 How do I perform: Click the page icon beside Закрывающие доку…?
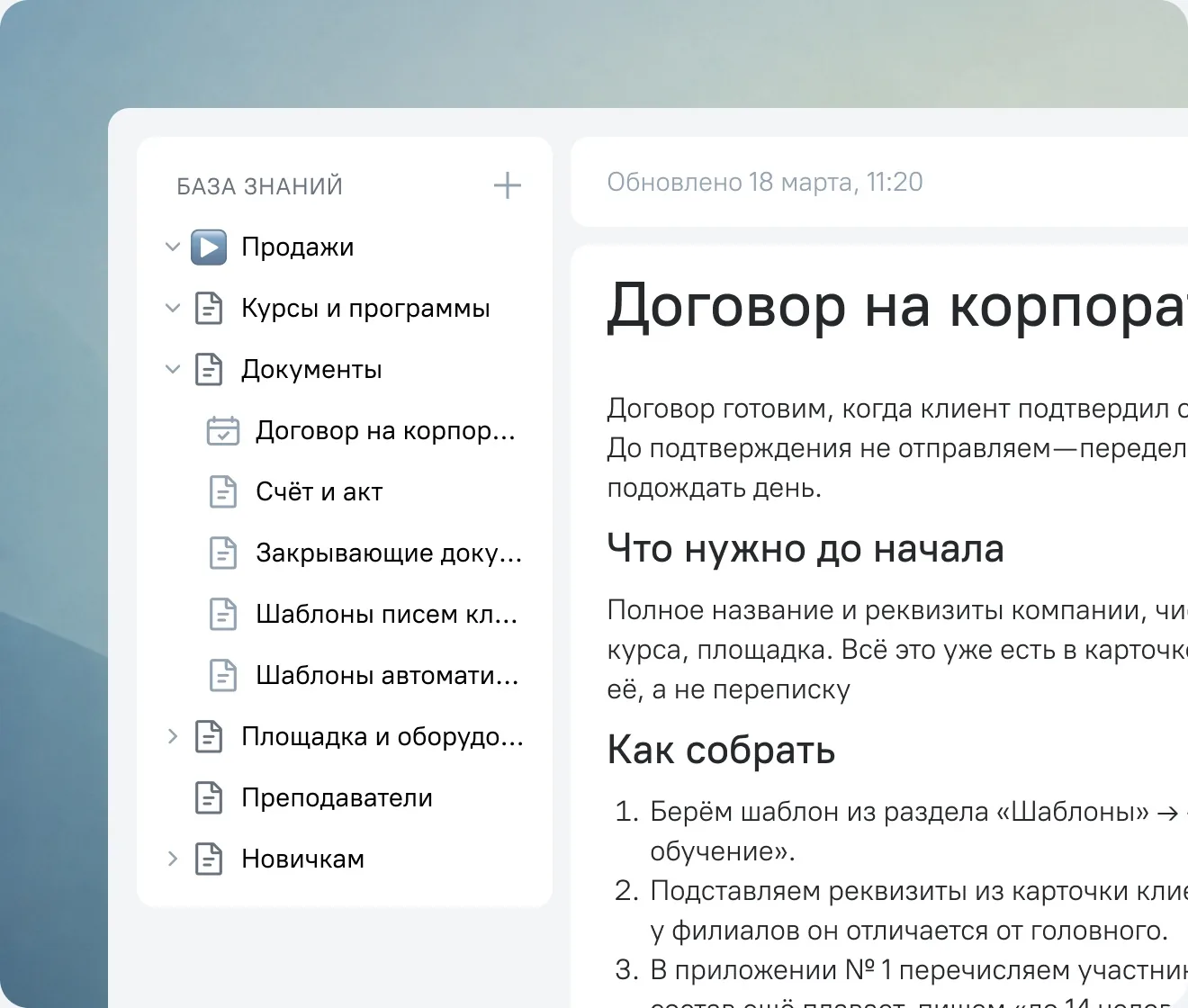(x=223, y=553)
